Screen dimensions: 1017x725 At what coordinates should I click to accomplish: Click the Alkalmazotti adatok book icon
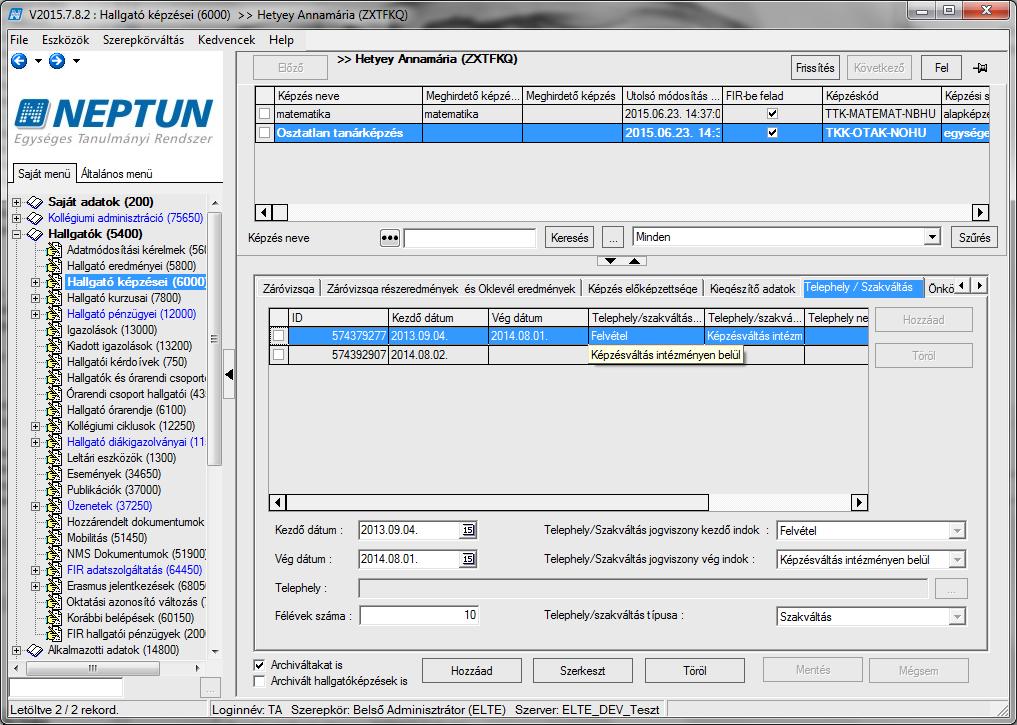(x=34, y=650)
